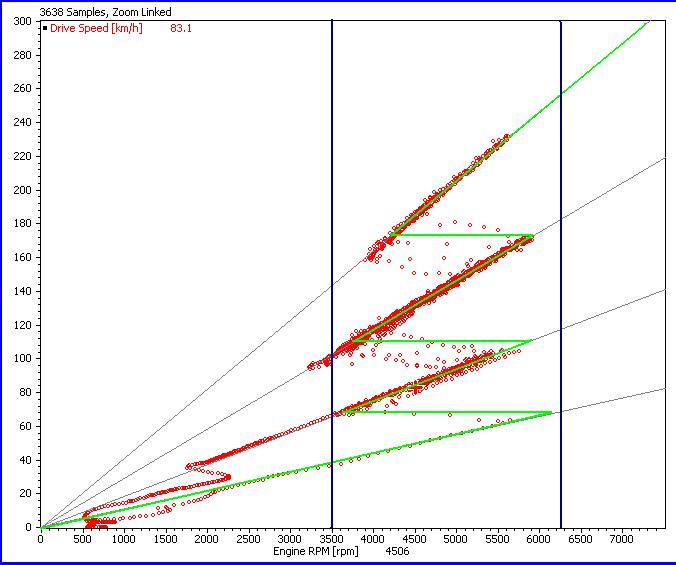
Task: Click the 3500 label on RPM axis
Action: coord(331,539)
